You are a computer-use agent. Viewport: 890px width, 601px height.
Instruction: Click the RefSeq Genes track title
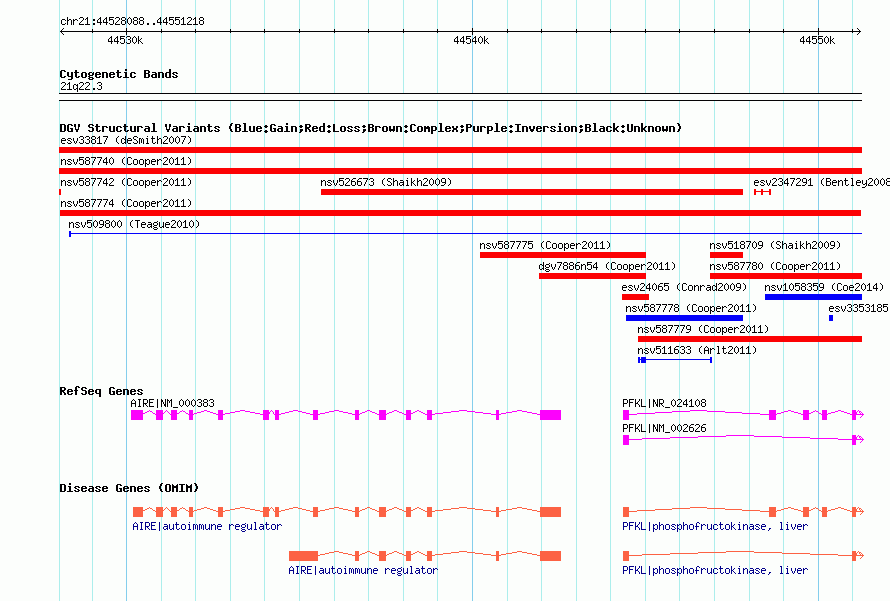tap(101, 391)
